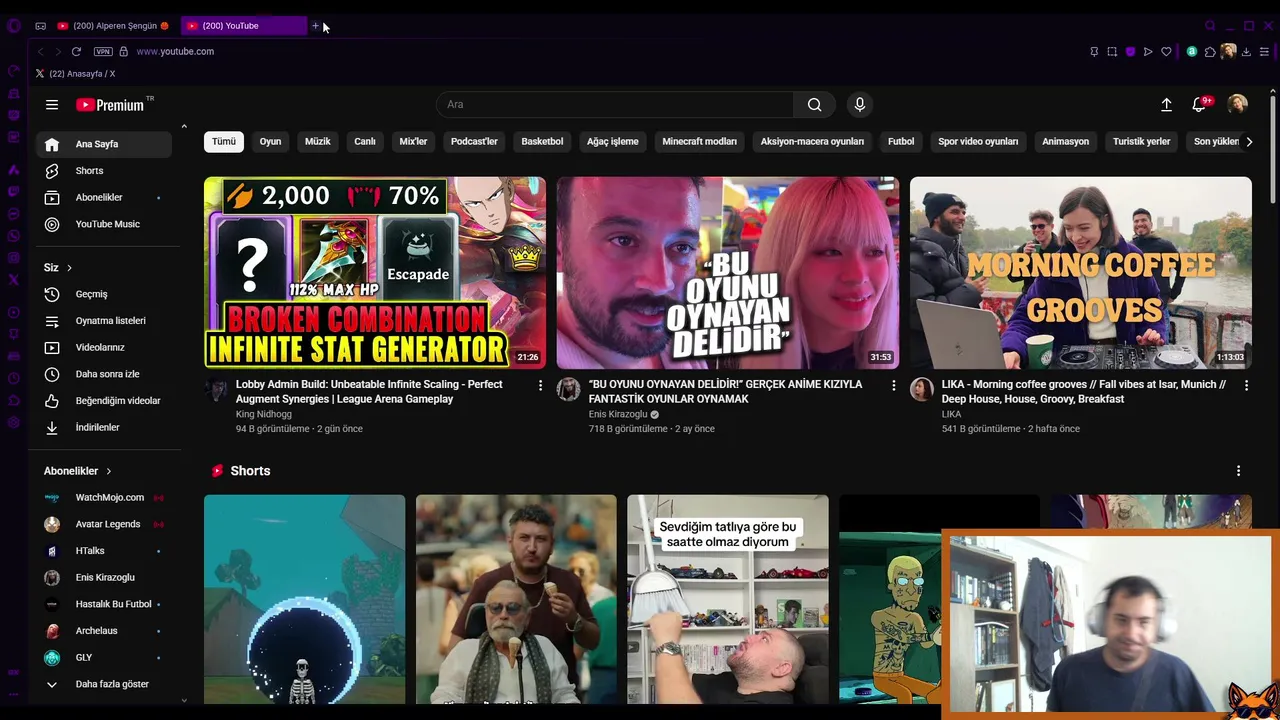Play the Broken Combination video thumbnail

pyautogui.click(x=375, y=273)
